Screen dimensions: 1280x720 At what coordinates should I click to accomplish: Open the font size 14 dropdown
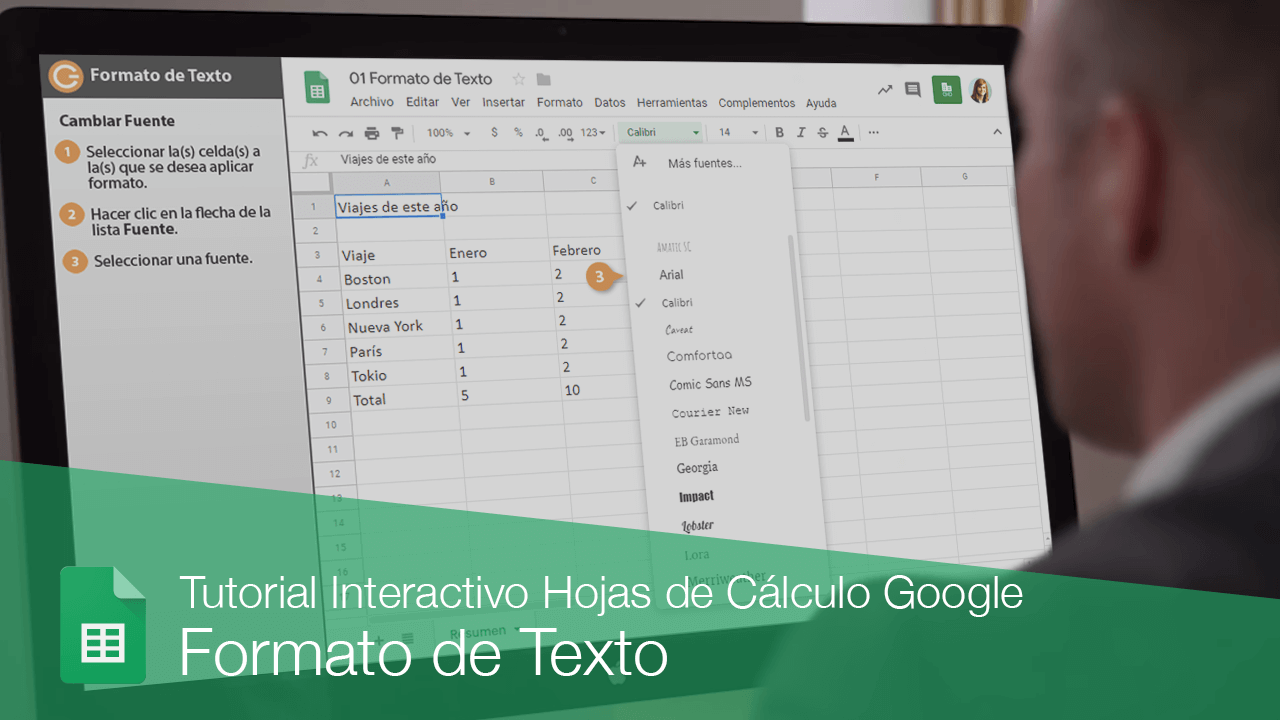coord(738,132)
